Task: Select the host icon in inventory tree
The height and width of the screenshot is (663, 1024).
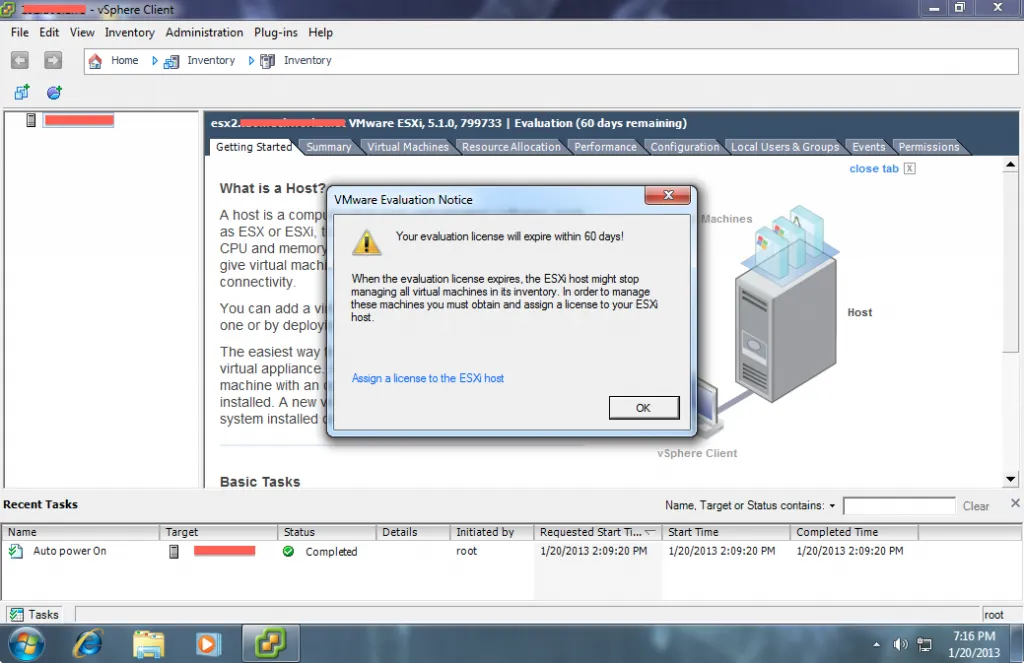Action: [31, 120]
